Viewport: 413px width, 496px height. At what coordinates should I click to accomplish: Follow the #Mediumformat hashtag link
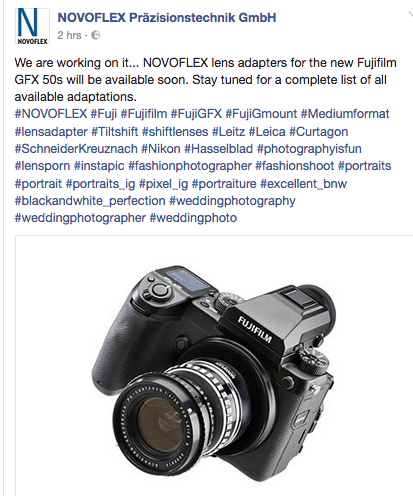coord(345,114)
